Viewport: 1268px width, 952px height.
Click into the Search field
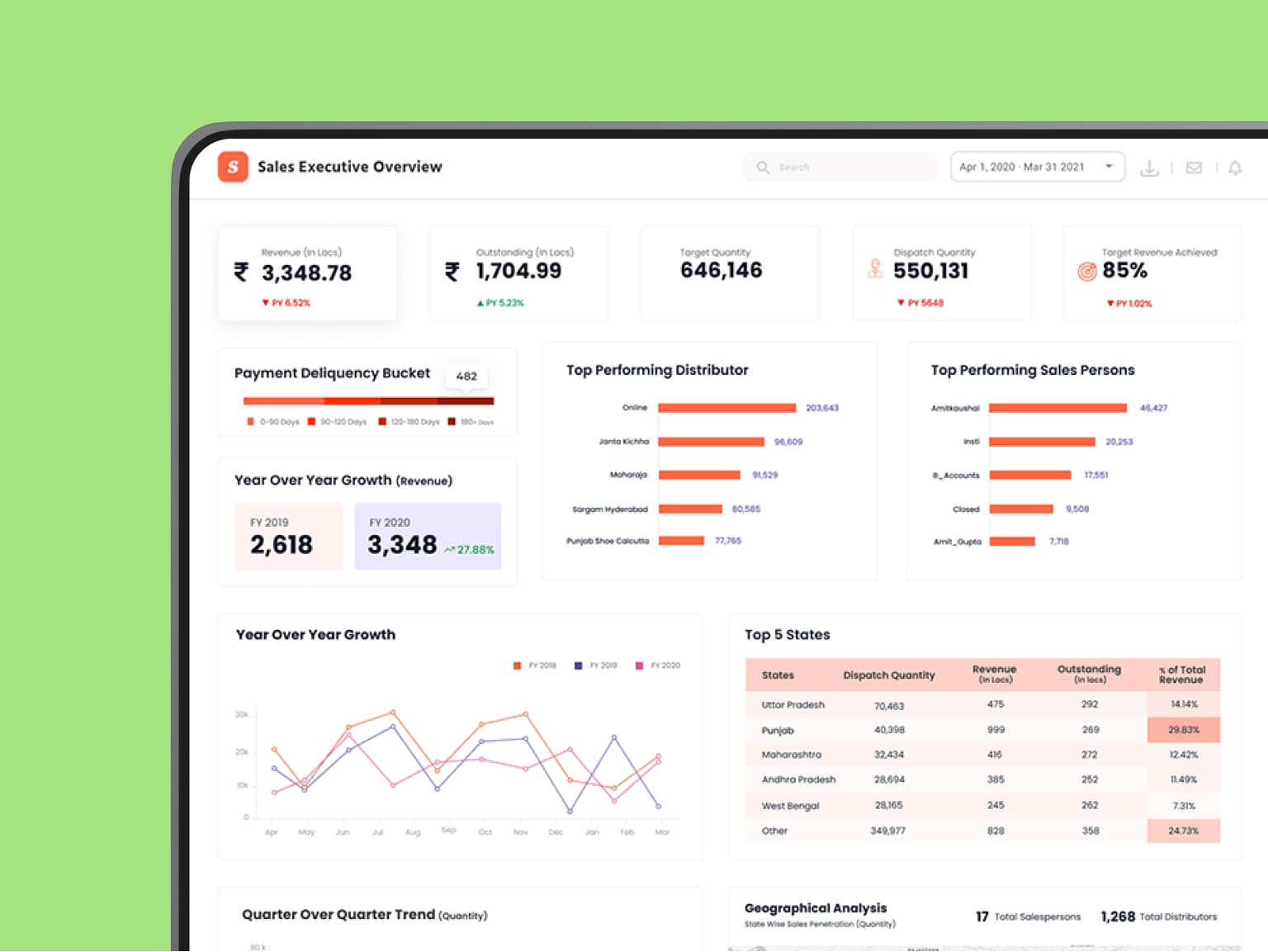click(840, 167)
